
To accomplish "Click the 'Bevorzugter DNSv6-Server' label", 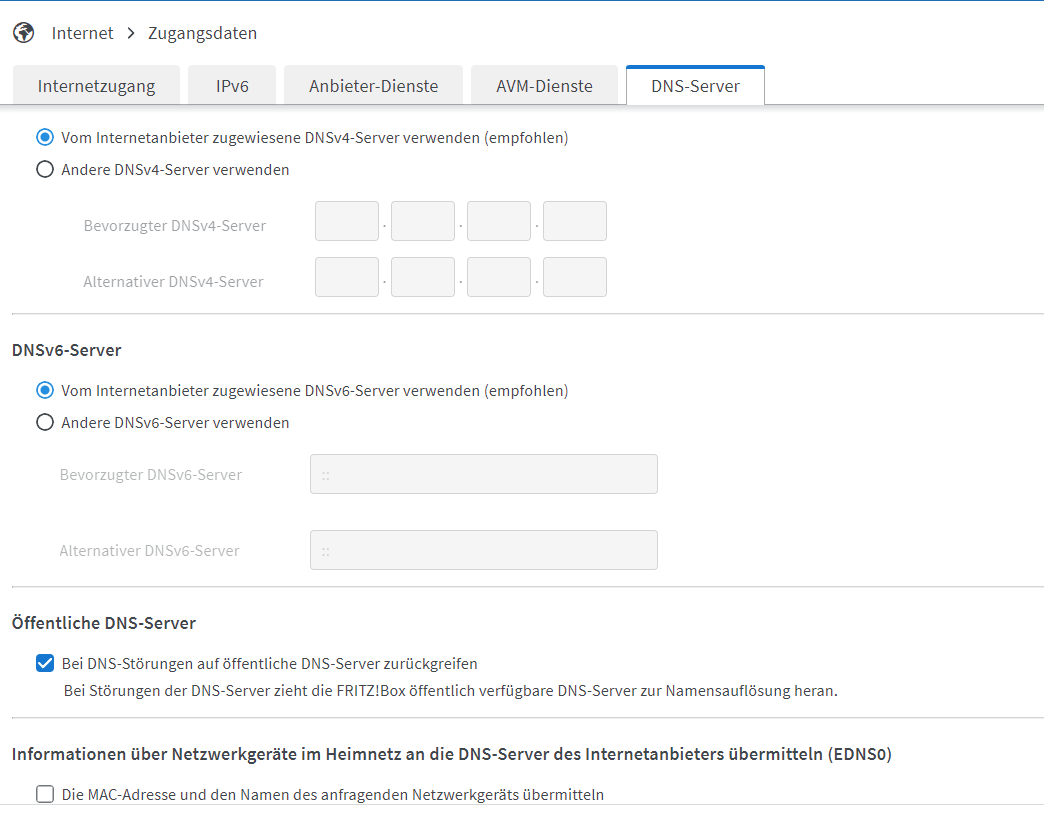I will click(x=150, y=475).
